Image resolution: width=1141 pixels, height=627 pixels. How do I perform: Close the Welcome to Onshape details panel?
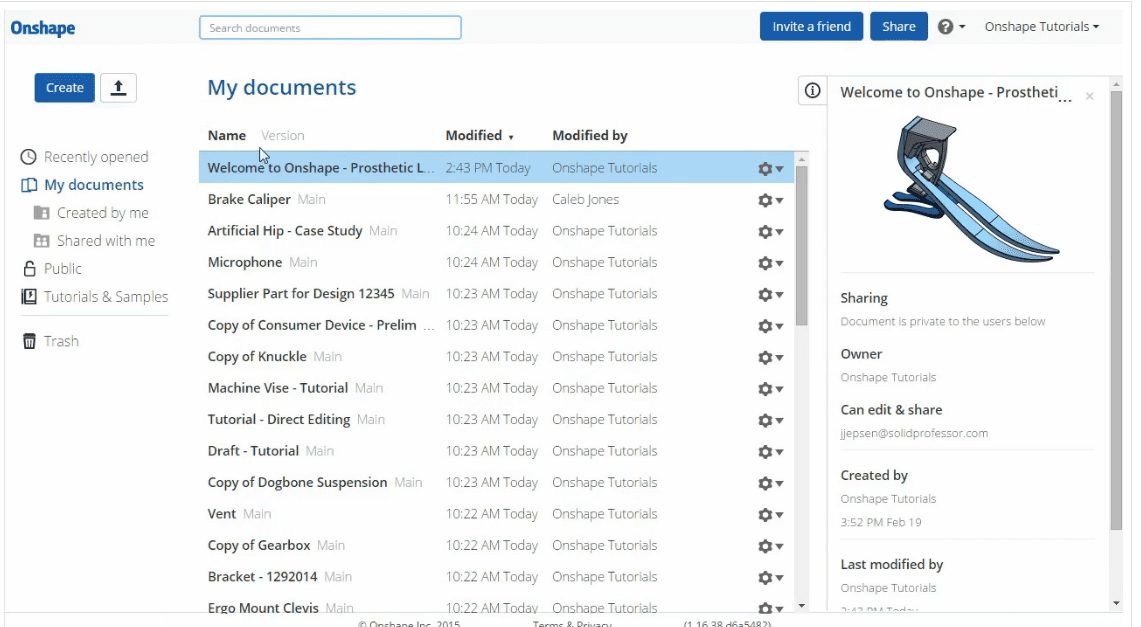pyautogui.click(x=1089, y=96)
